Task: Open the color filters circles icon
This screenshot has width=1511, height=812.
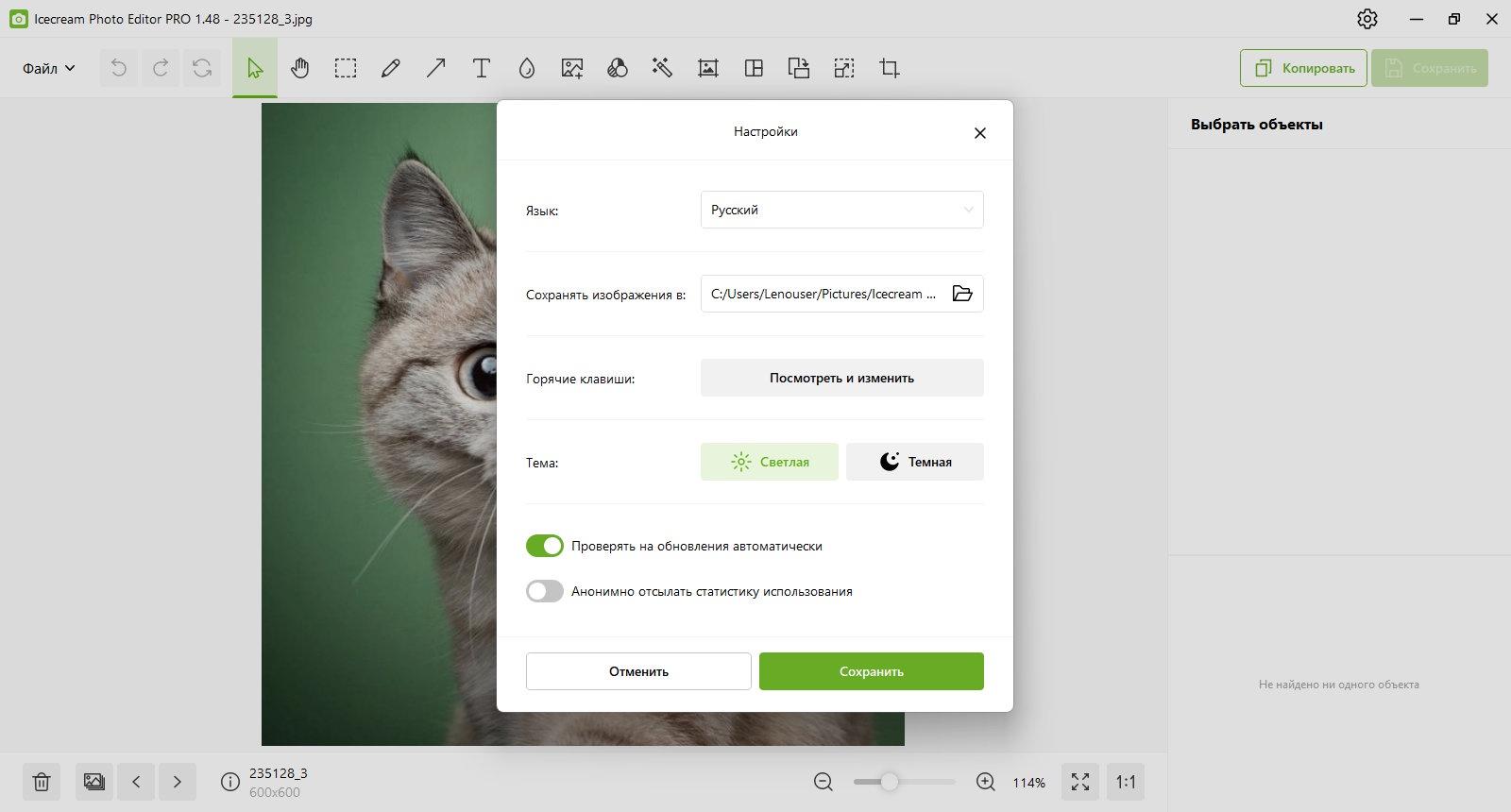Action: point(618,68)
